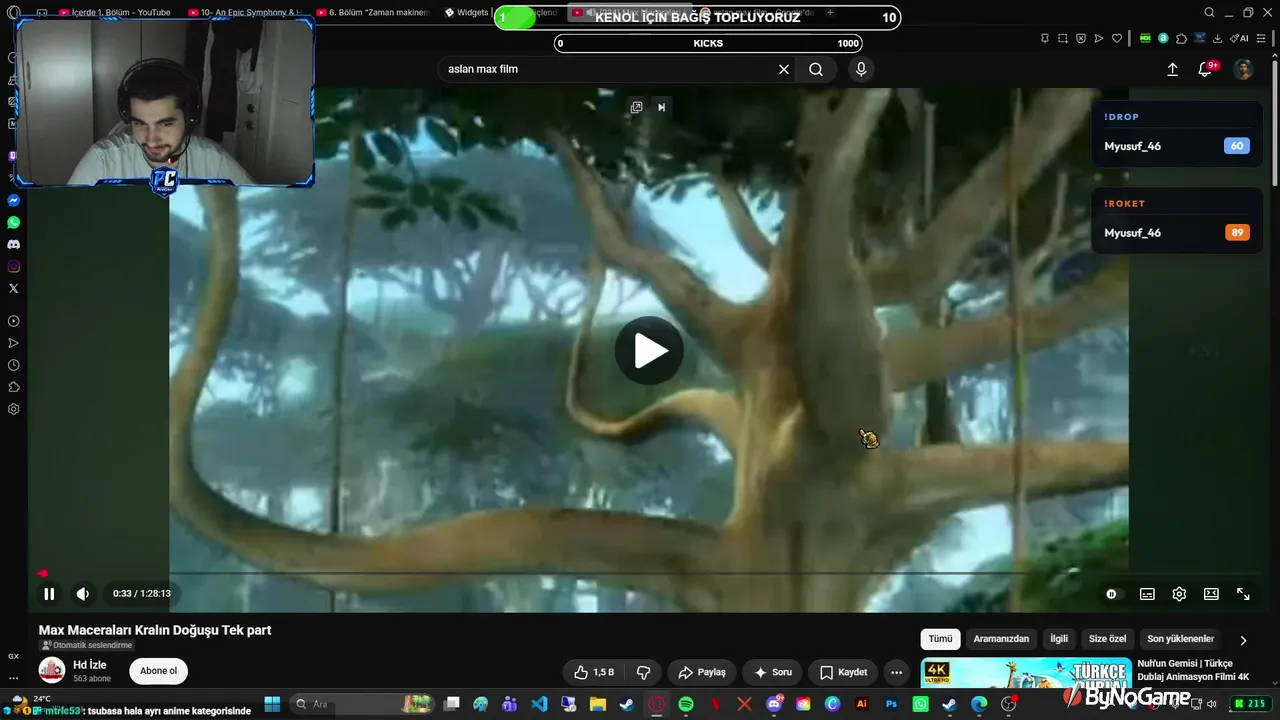This screenshot has height=720, width=1280.
Task: Open Visual Studio Code from the taskbar
Action: tap(539, 704)
